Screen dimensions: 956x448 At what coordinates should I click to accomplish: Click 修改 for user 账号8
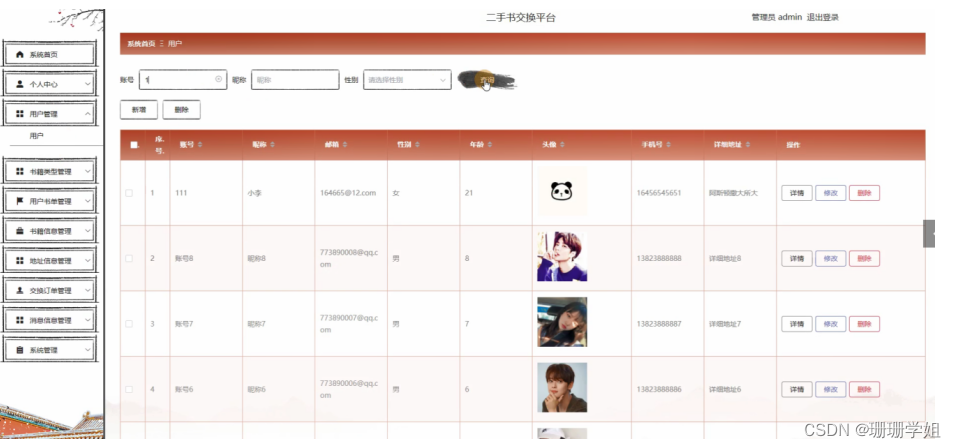coord(830,258)
